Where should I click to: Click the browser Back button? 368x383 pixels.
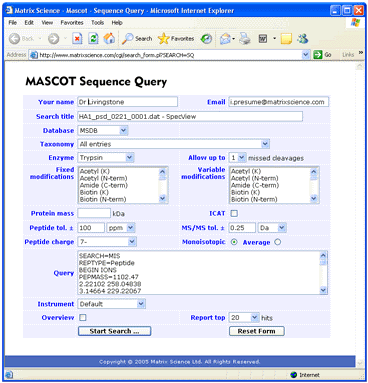click(x=21, y=39)
